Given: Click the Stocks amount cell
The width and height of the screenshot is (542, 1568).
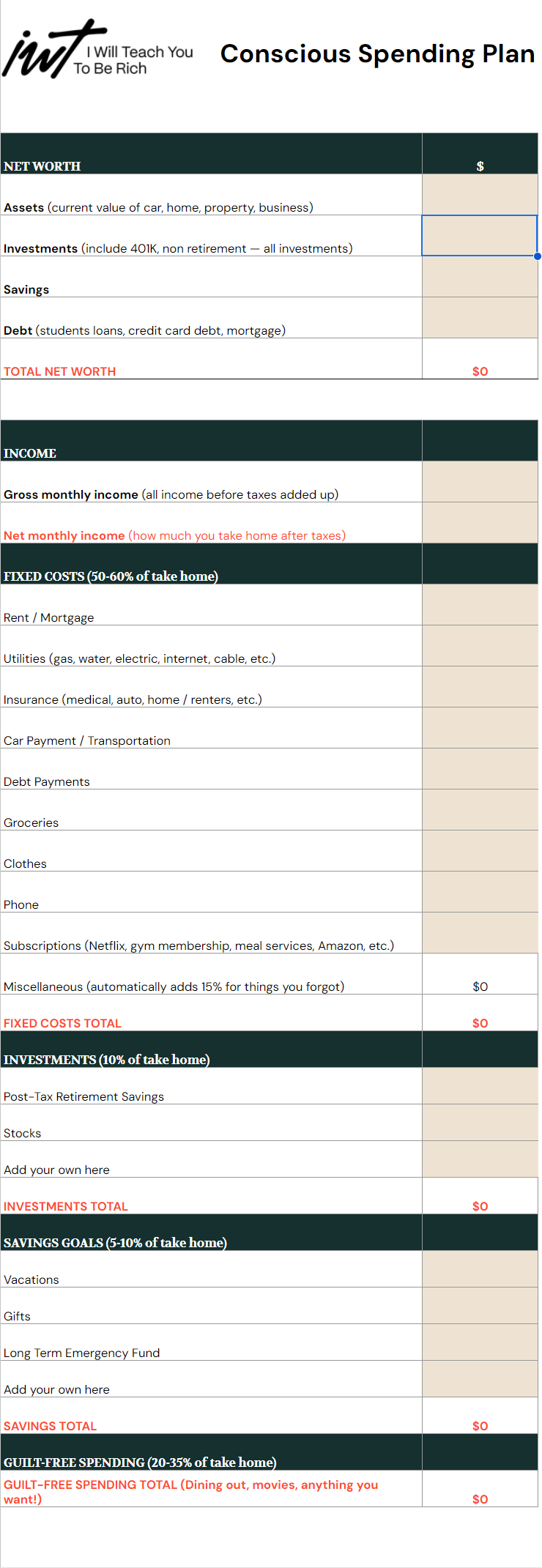Looking at the screenshot, I should (480, 1123).
